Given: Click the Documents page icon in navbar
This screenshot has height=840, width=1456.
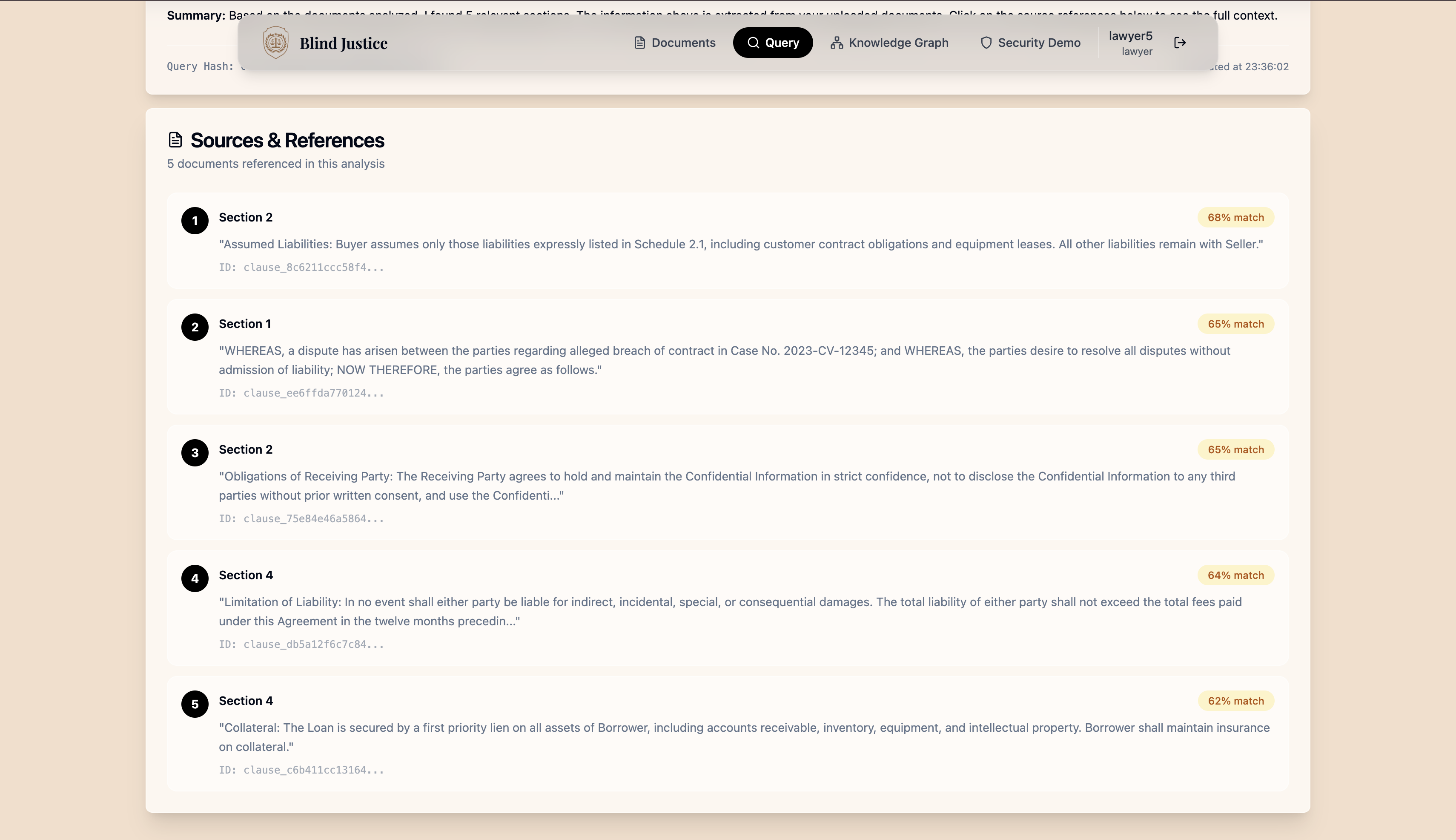Looking at the screenshot, I should click(639, 43).
